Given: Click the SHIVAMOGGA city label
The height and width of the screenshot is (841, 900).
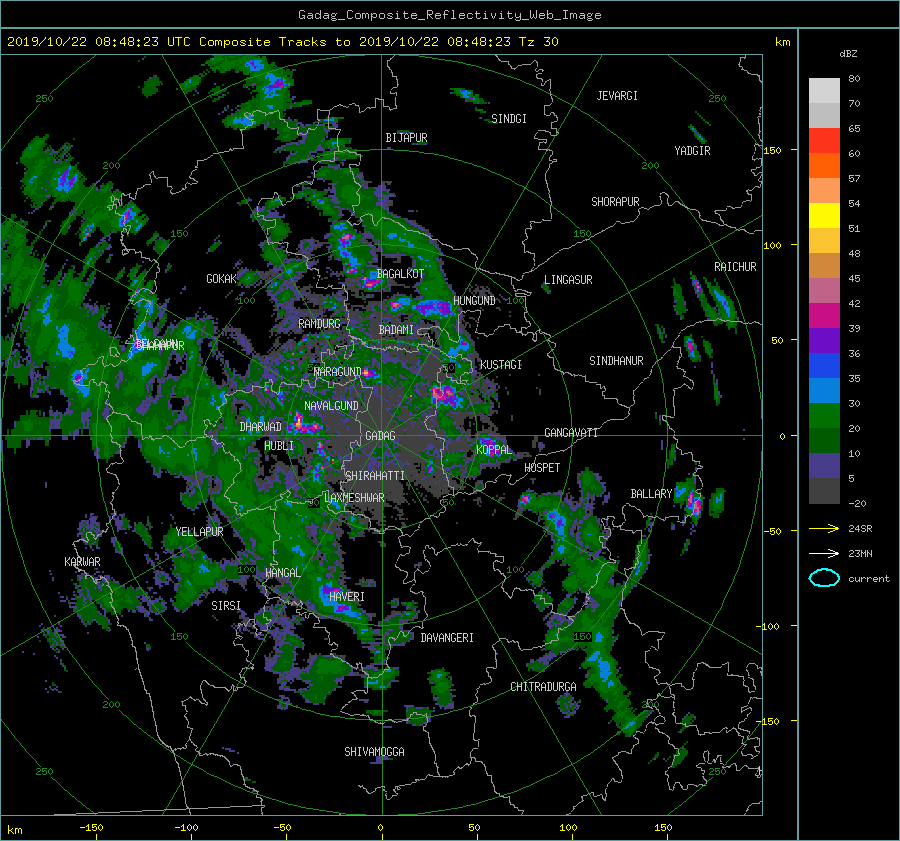Looking at the screenshot, I should tap(374, 752).
